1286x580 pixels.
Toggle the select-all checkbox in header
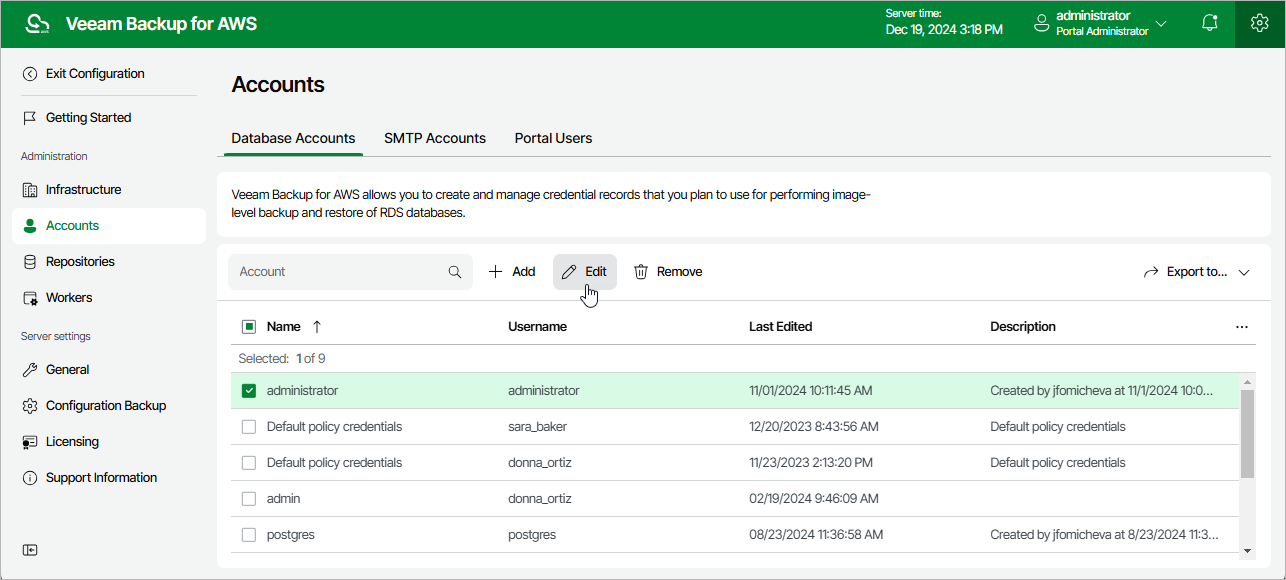coord(249,327)
